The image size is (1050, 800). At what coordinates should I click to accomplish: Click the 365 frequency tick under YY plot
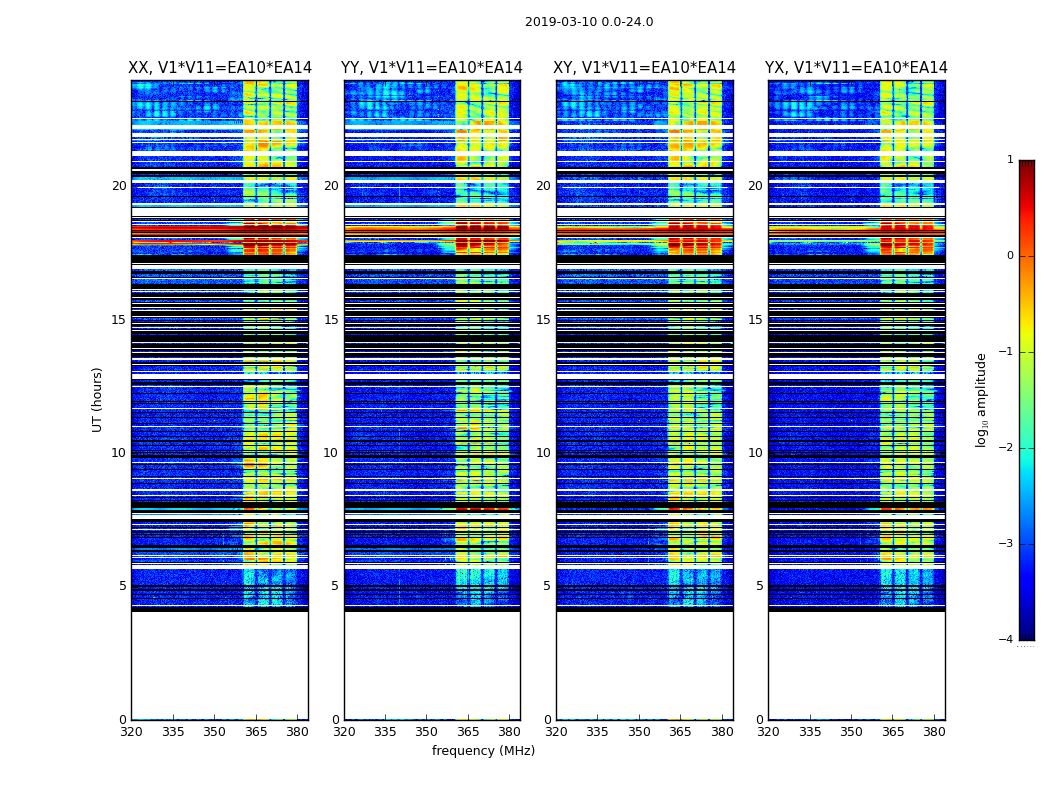[468, 731]
